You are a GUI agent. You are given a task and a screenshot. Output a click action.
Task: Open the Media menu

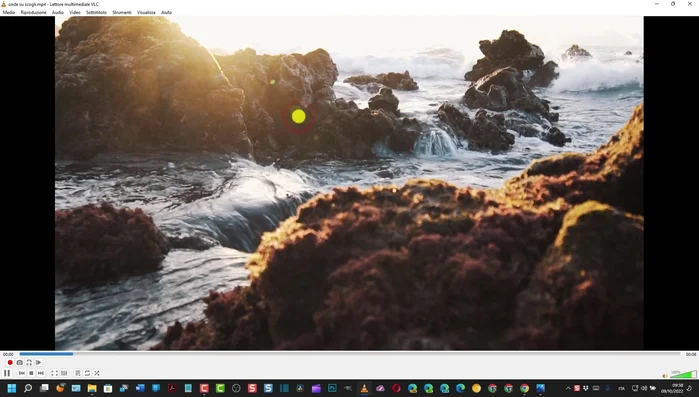(9, 12)
